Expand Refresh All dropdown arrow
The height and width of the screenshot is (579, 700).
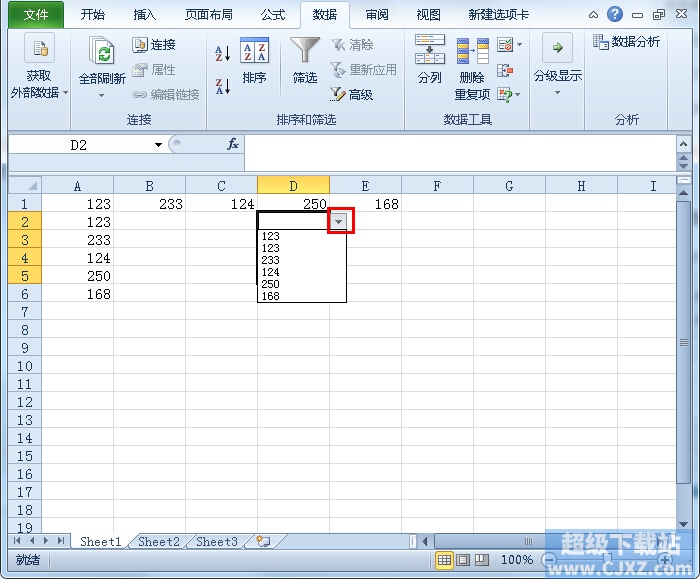(101, 95)
